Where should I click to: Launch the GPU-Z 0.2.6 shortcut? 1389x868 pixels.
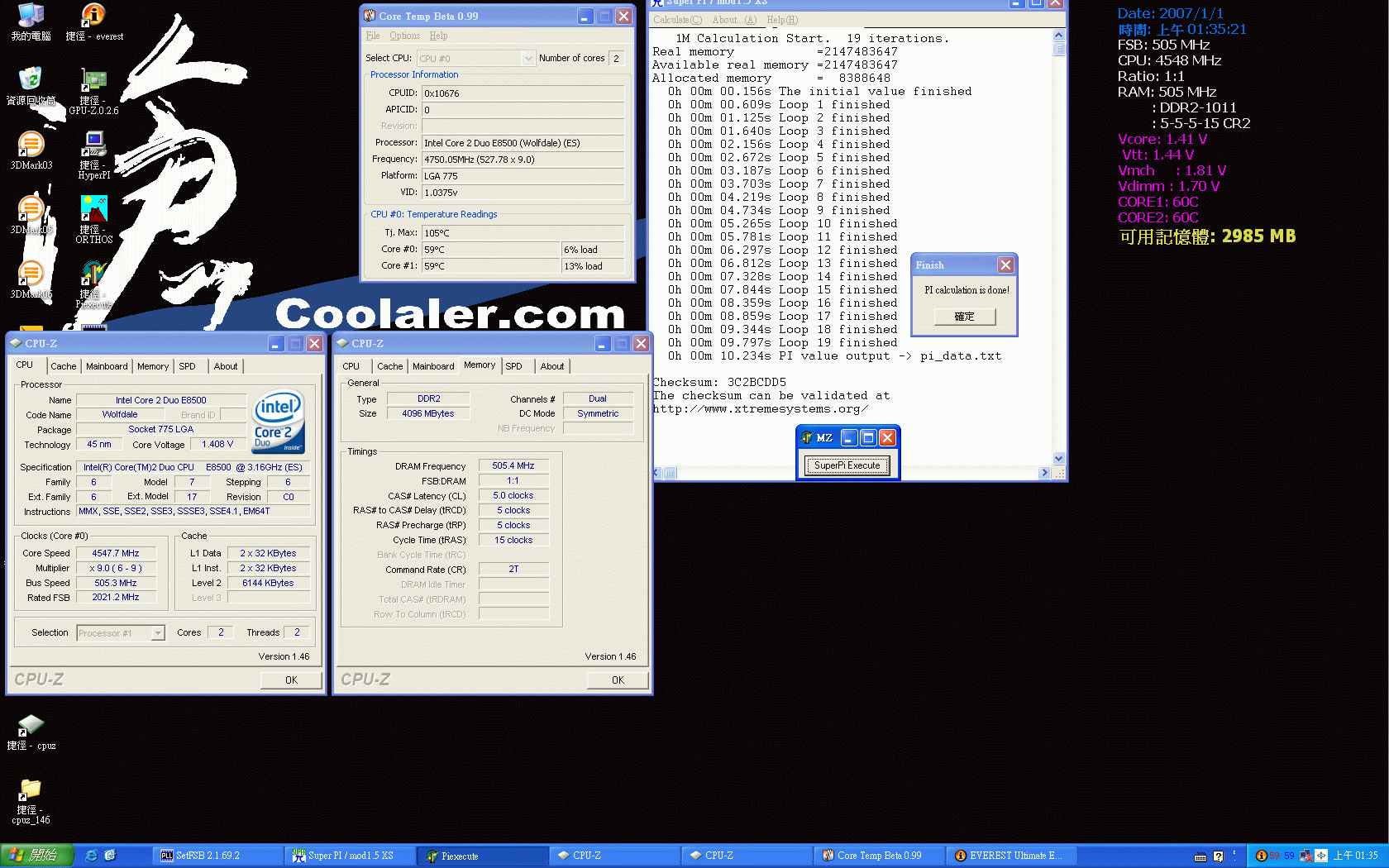93,91
